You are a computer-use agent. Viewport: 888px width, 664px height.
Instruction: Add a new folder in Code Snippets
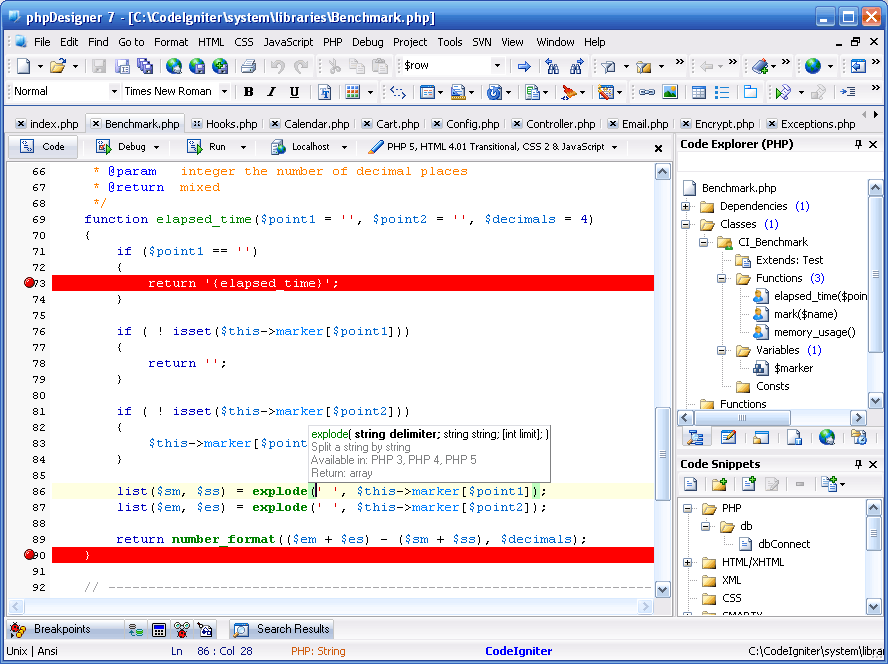[x=720, y=484]
